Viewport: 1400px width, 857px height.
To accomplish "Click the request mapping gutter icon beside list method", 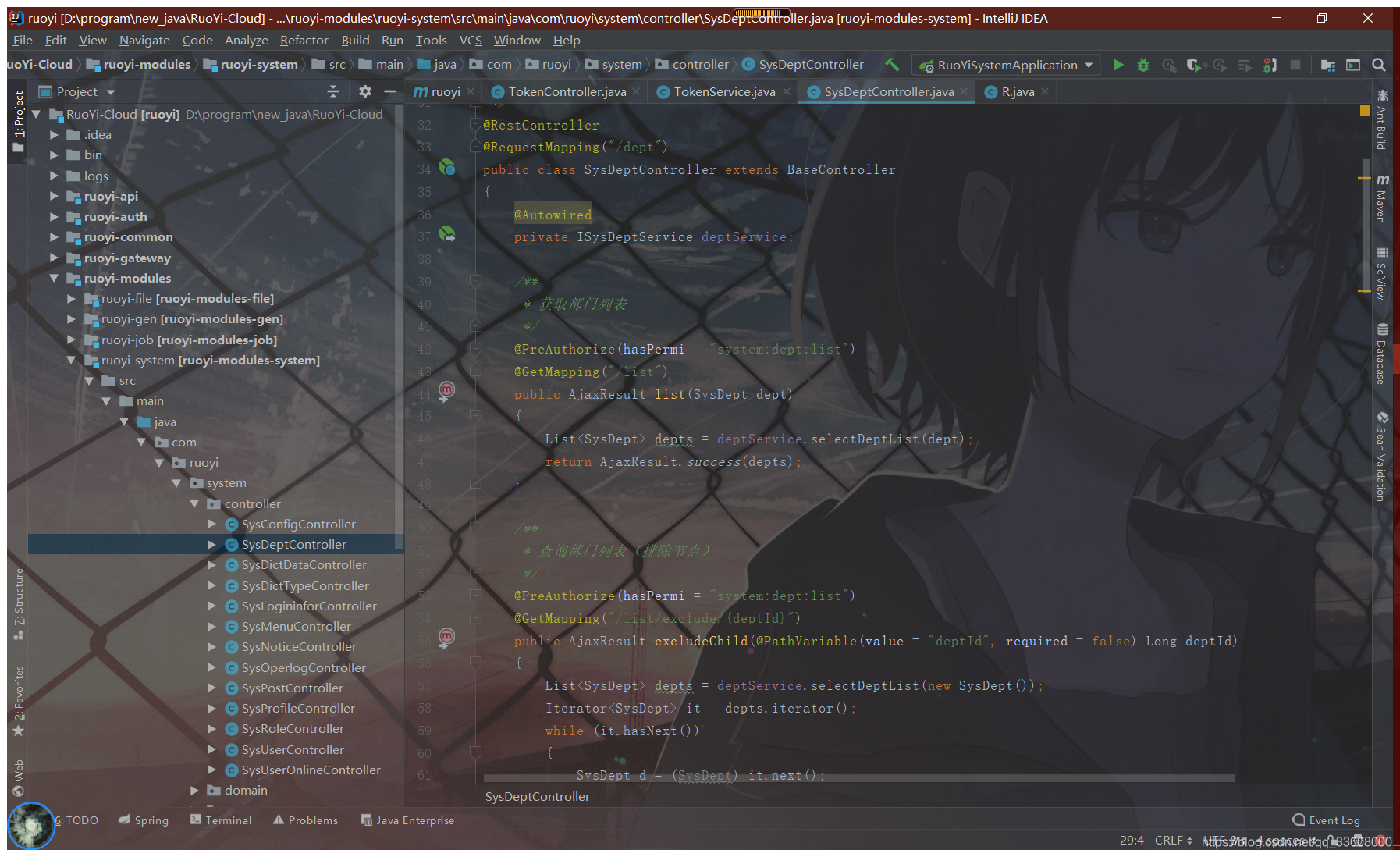I will click(446, 390).
